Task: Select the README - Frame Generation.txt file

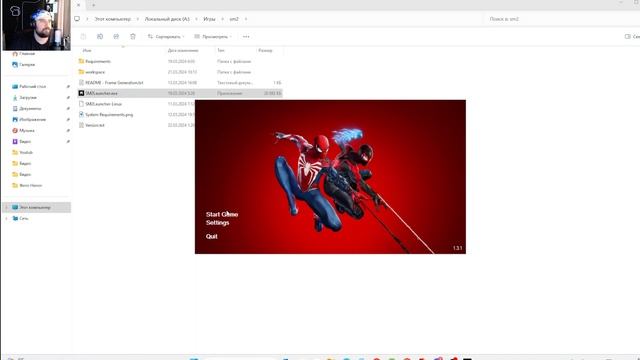Action: (x=114, y=82)
